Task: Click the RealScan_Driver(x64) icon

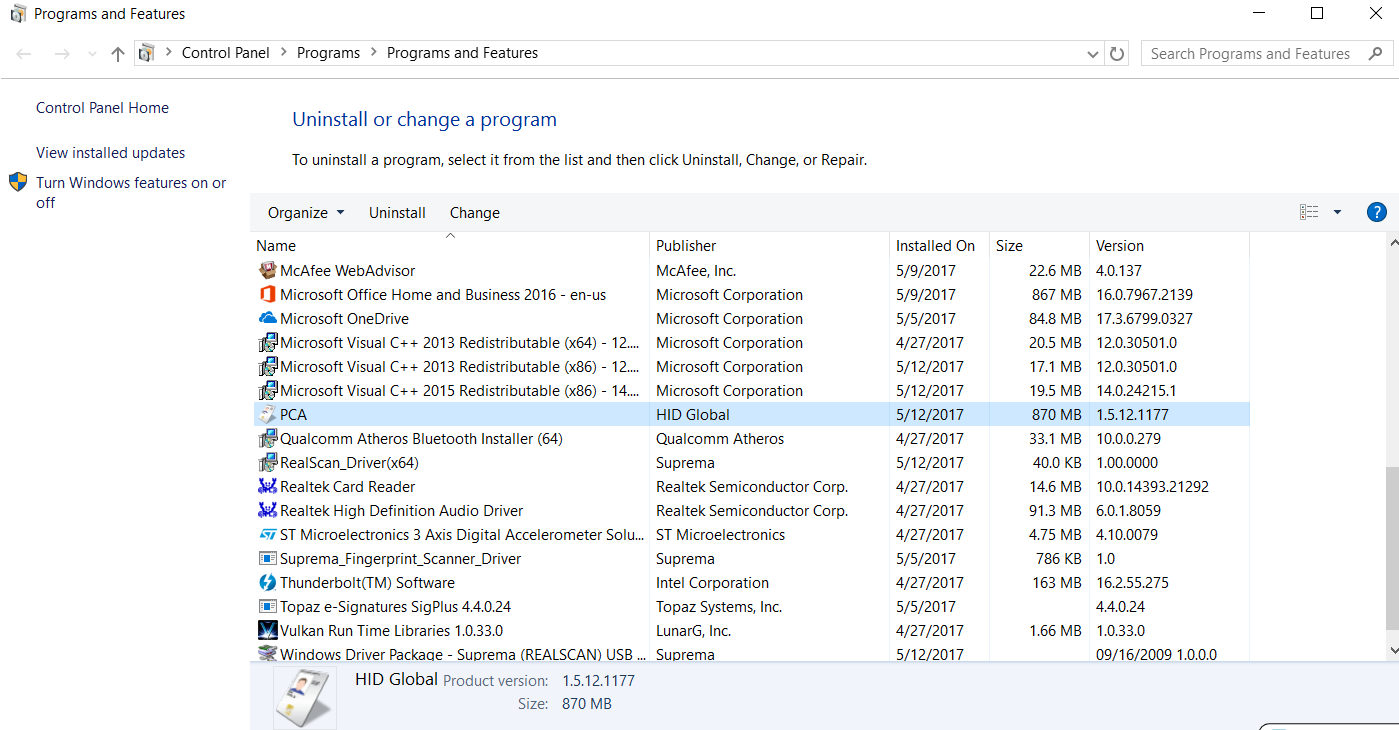Action: click(x=267, y=463)
